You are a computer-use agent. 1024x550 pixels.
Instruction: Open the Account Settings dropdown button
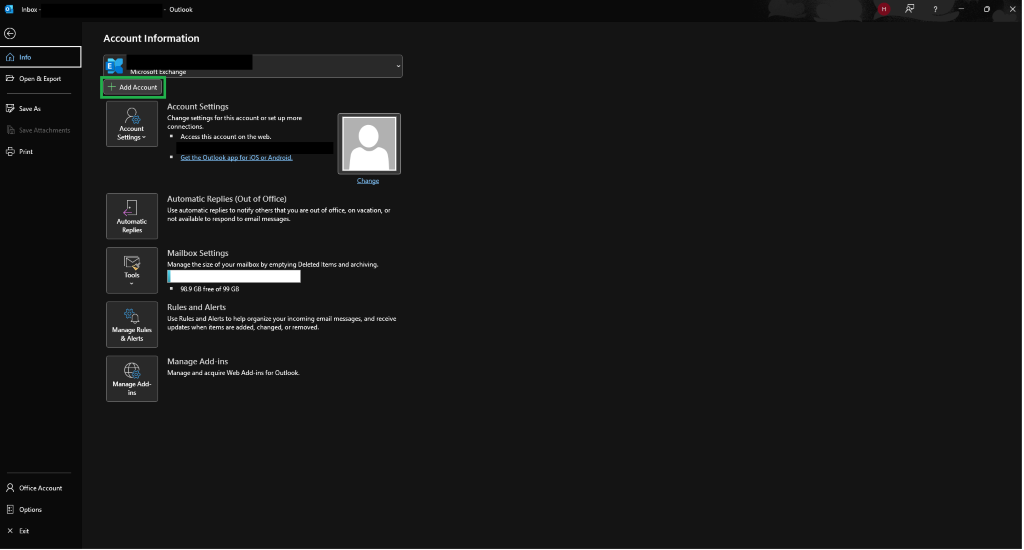(132, 124)
